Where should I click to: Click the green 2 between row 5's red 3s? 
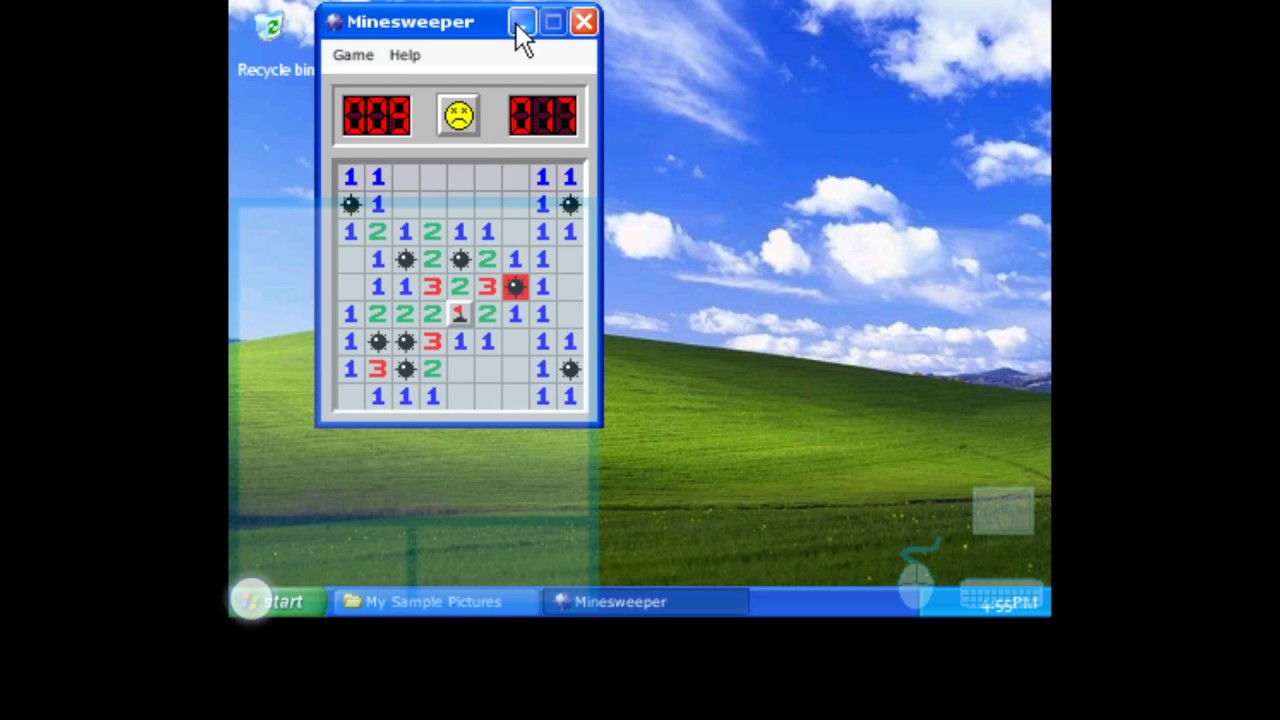pyautogui.click(x=460, y=287)
